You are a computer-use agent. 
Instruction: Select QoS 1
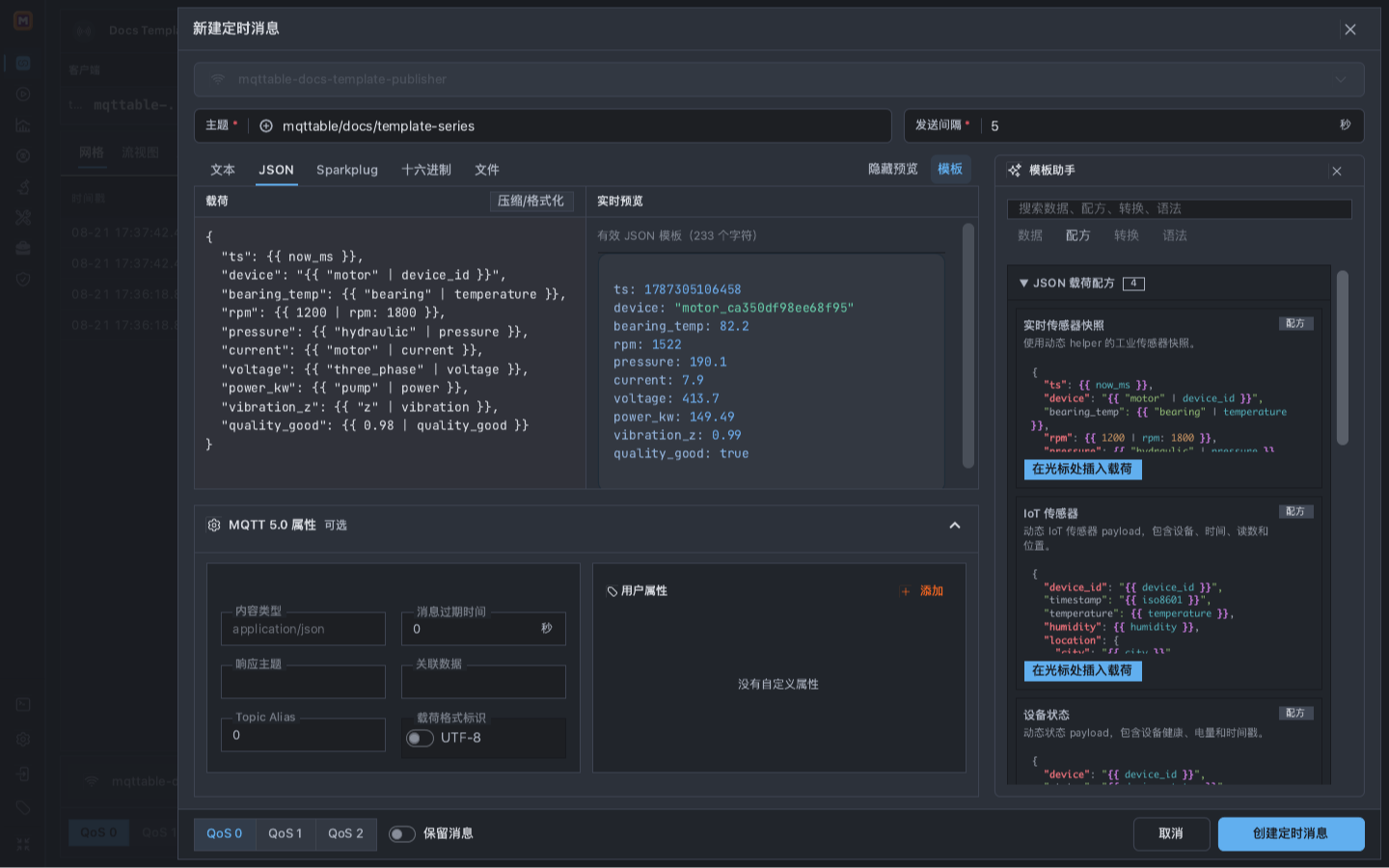tap(286, 834)
